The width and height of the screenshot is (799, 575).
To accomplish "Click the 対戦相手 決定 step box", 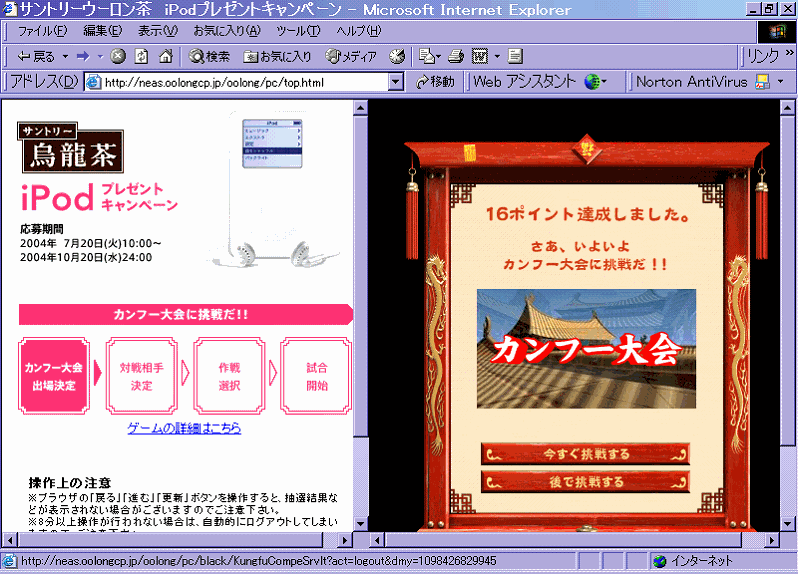I will pos(142,376).
